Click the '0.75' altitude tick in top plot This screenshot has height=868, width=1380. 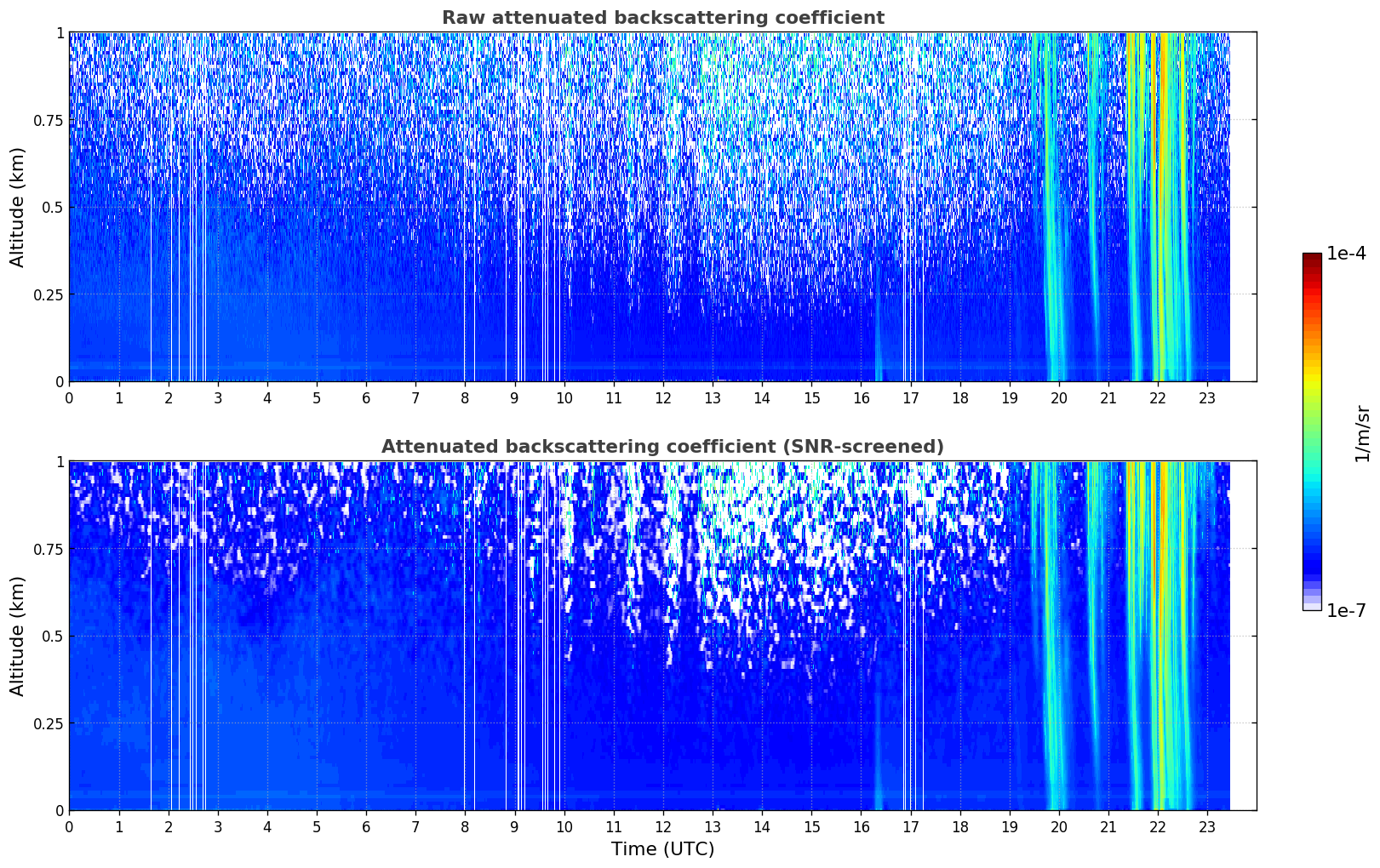coord(49,120)
